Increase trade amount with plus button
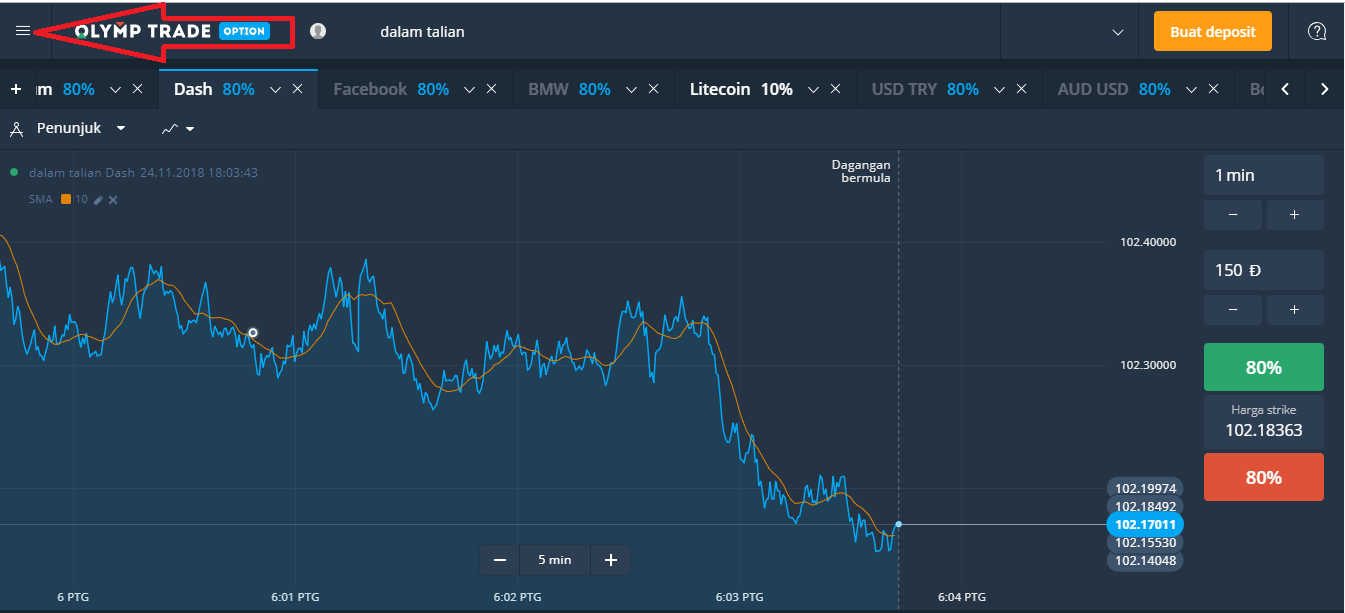 tap(1294, 309)
